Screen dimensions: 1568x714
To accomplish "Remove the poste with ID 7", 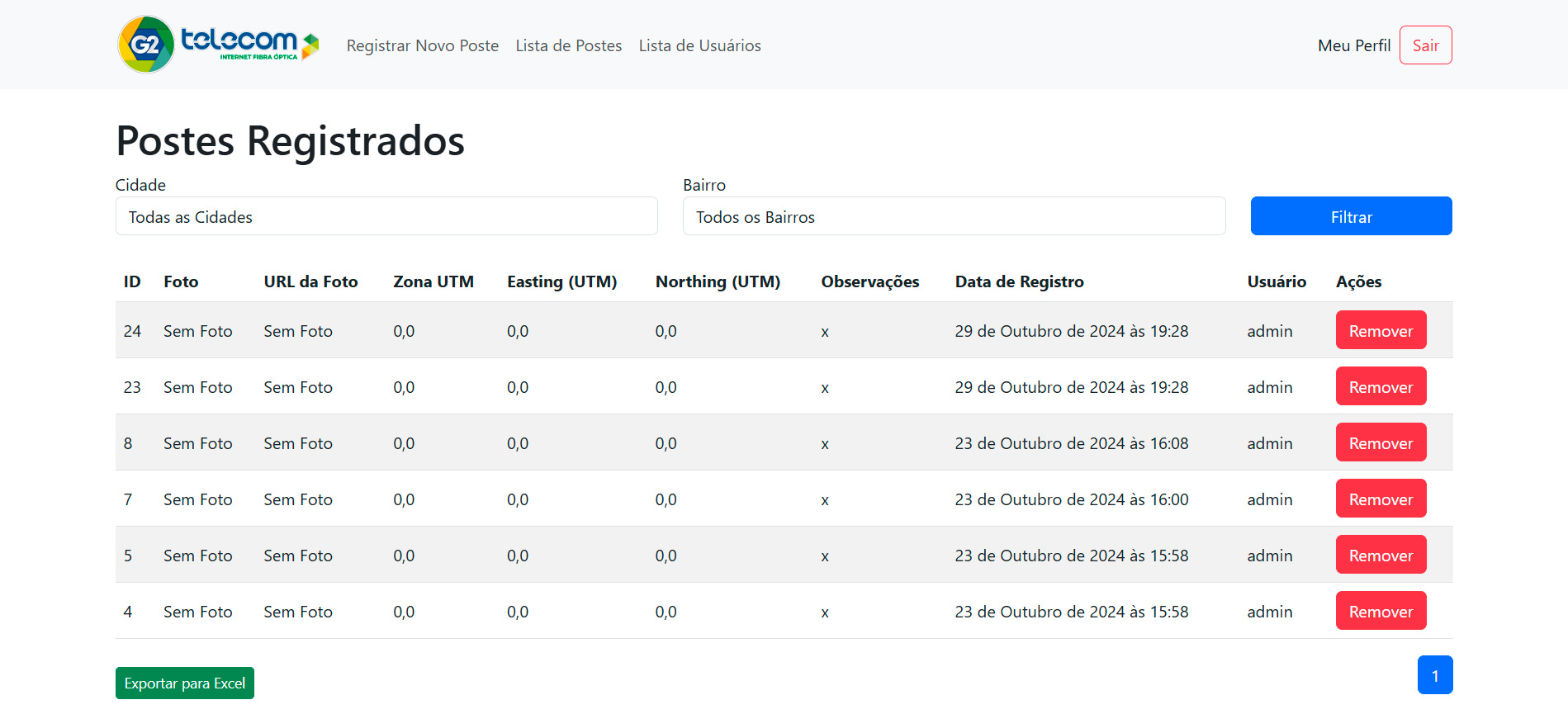I will [1381, 499].
